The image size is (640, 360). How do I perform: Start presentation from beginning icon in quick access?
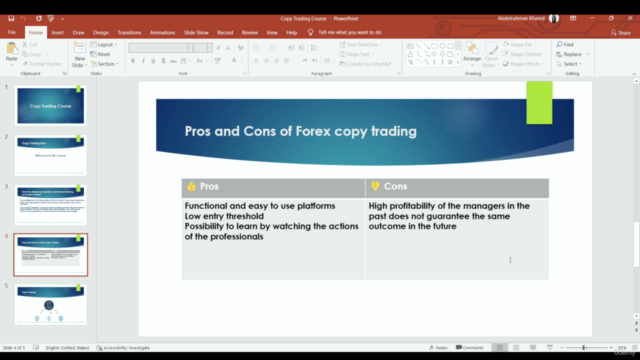[51, 18]
